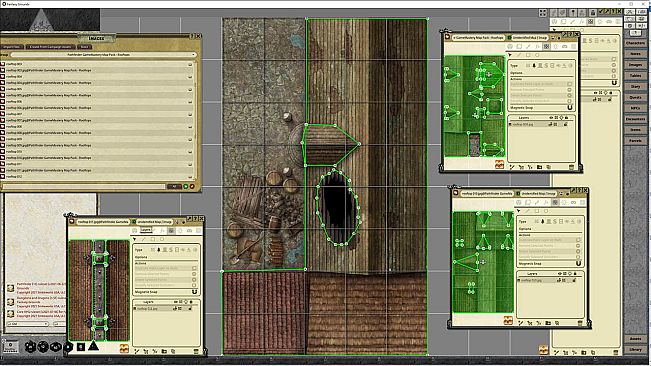Image resolution: width=651 pixels, height=366 pixels.
Task: Pick the third die in bottom dice tray
Action: [x=56, y=346]
